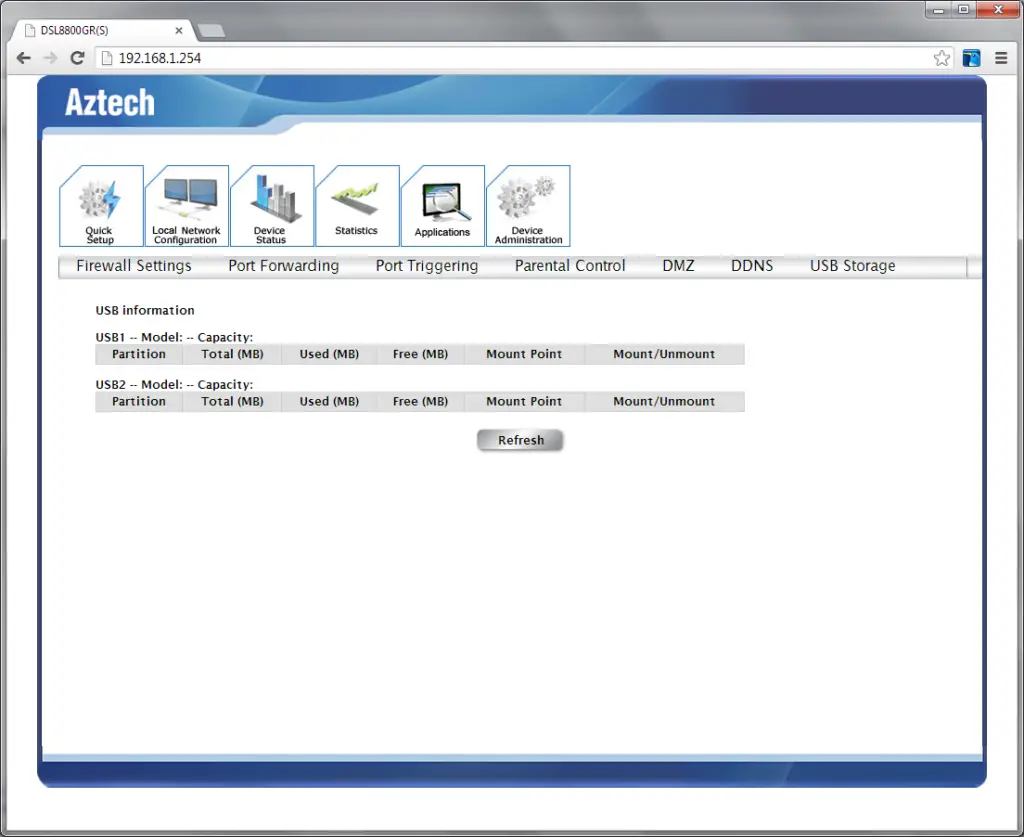Open the Statistics icon

tap(357, 206)
